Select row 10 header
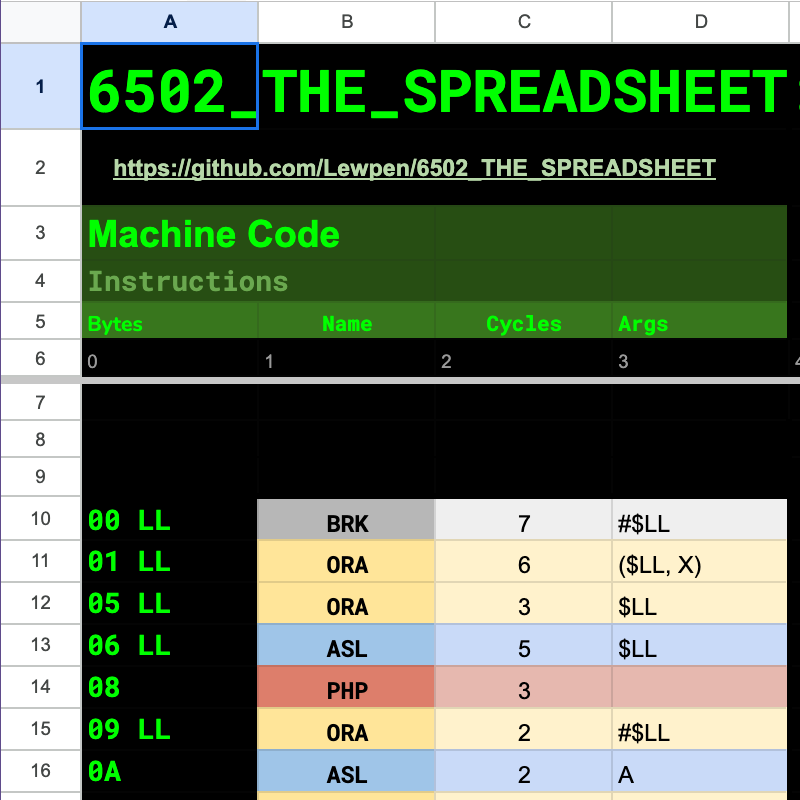800x800 pixels. pos(40,519)
